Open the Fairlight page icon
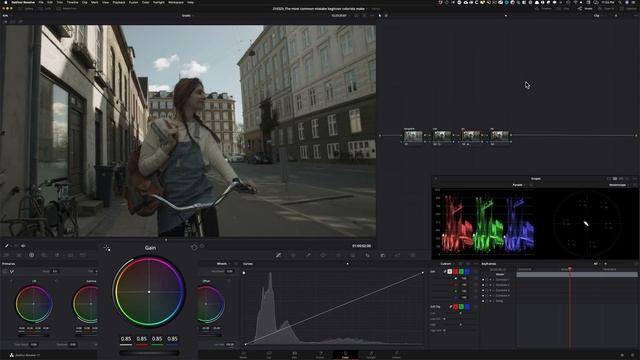The width and height of the screenshot is (640, 360). pyautogui.click(x=371, y=354)
